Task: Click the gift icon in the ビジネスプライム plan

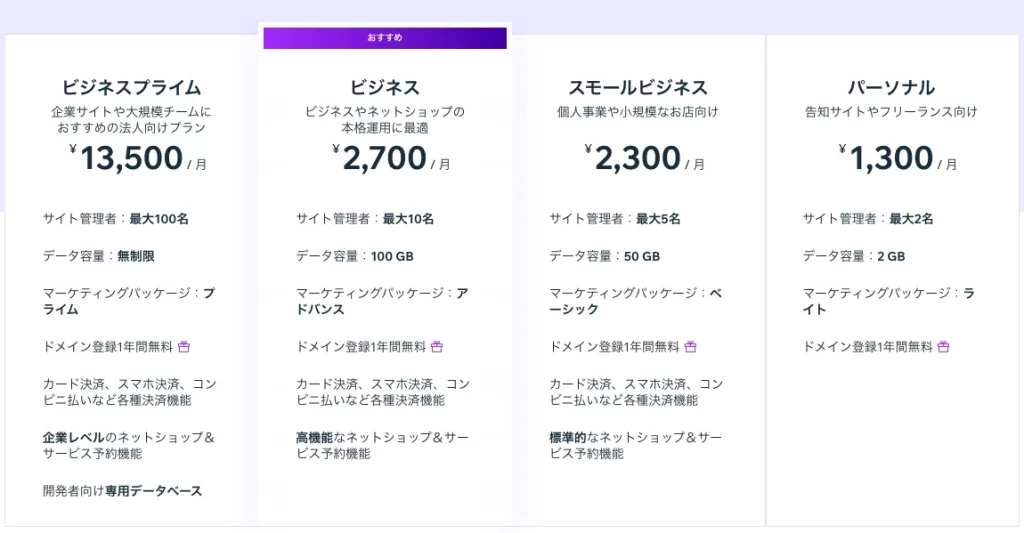Action: [x=183, y=347]
